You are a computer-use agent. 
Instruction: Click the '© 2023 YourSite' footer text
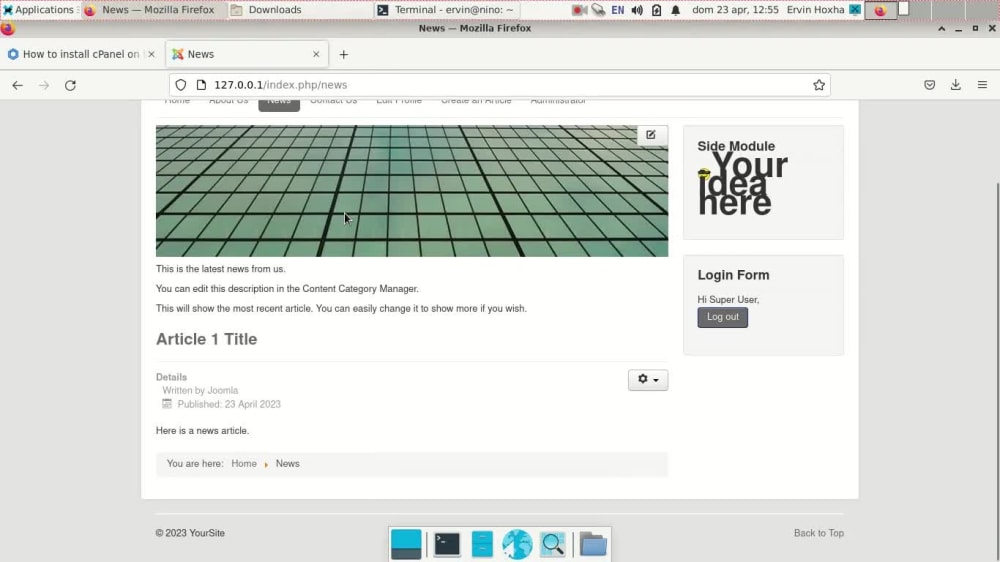tap(190, 533)
